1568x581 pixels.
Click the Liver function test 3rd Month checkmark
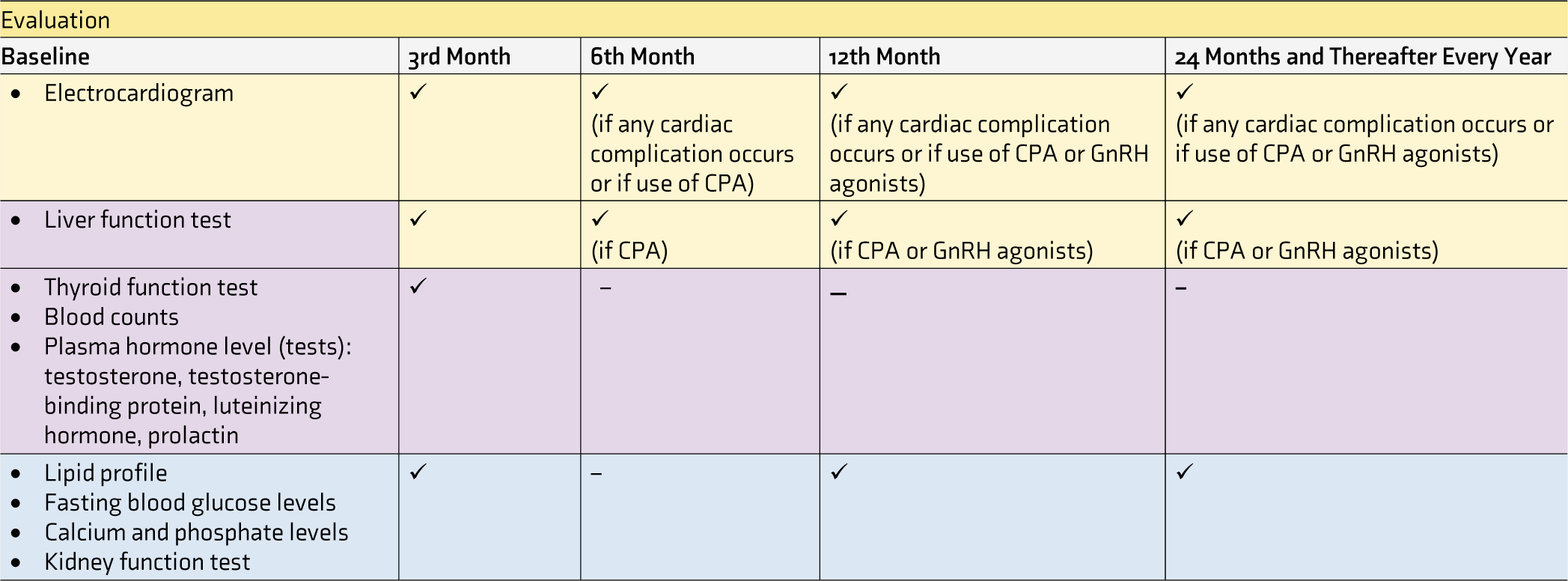click(418, 218)
